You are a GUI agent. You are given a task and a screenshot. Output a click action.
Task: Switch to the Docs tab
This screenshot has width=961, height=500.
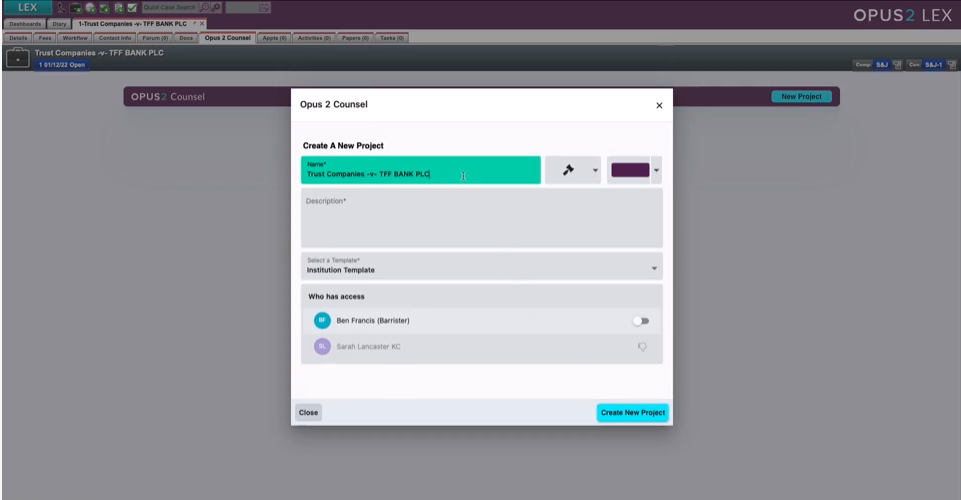186,38
